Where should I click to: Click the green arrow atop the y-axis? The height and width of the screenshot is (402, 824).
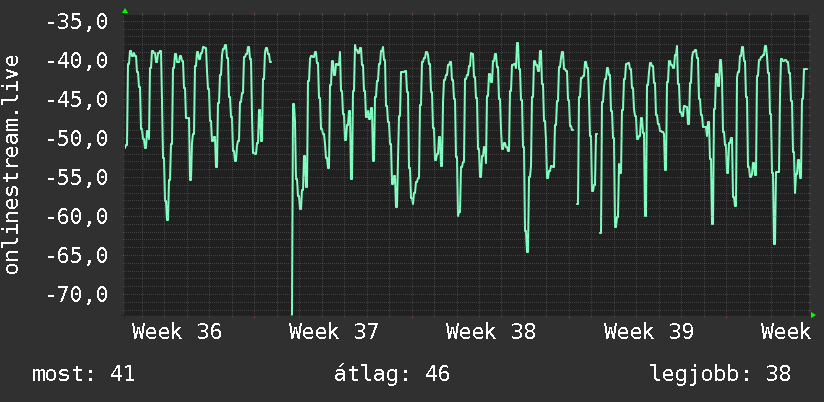[x=125, y=11]
